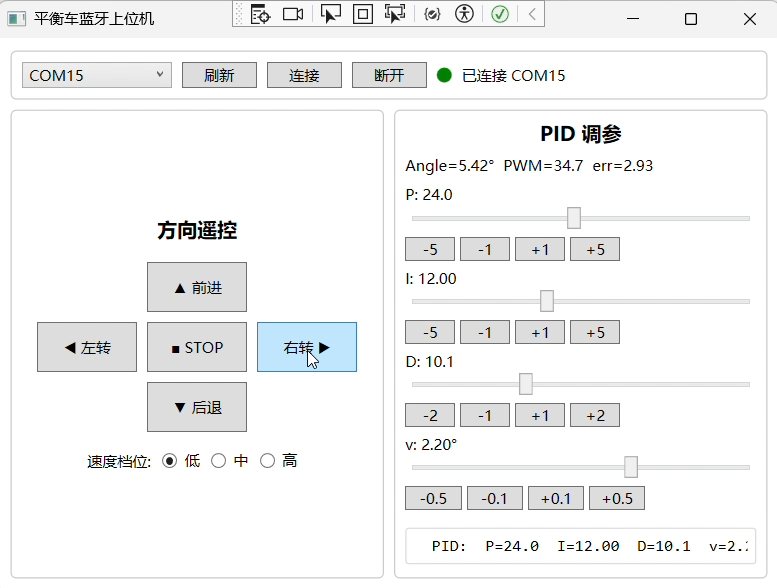This screenshot has width=777, height=588.
Task: Toggle display layout adorners square icon
Action: [x=363, y=14]
